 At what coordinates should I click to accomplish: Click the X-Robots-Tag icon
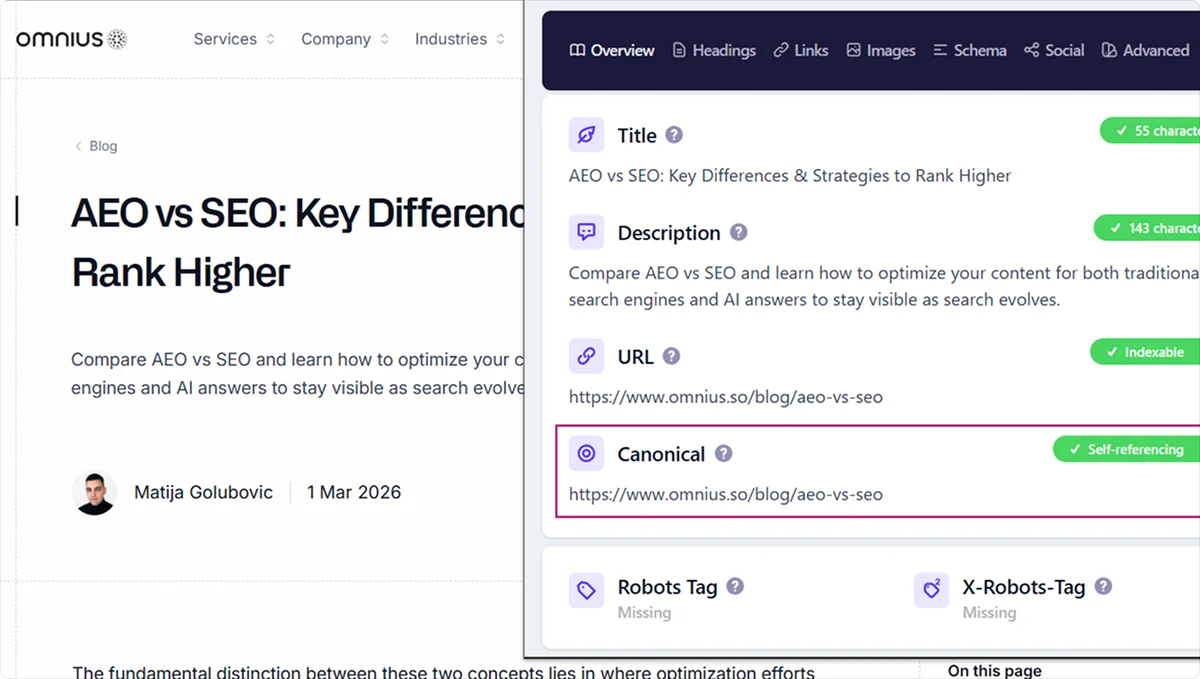[931, 590]
